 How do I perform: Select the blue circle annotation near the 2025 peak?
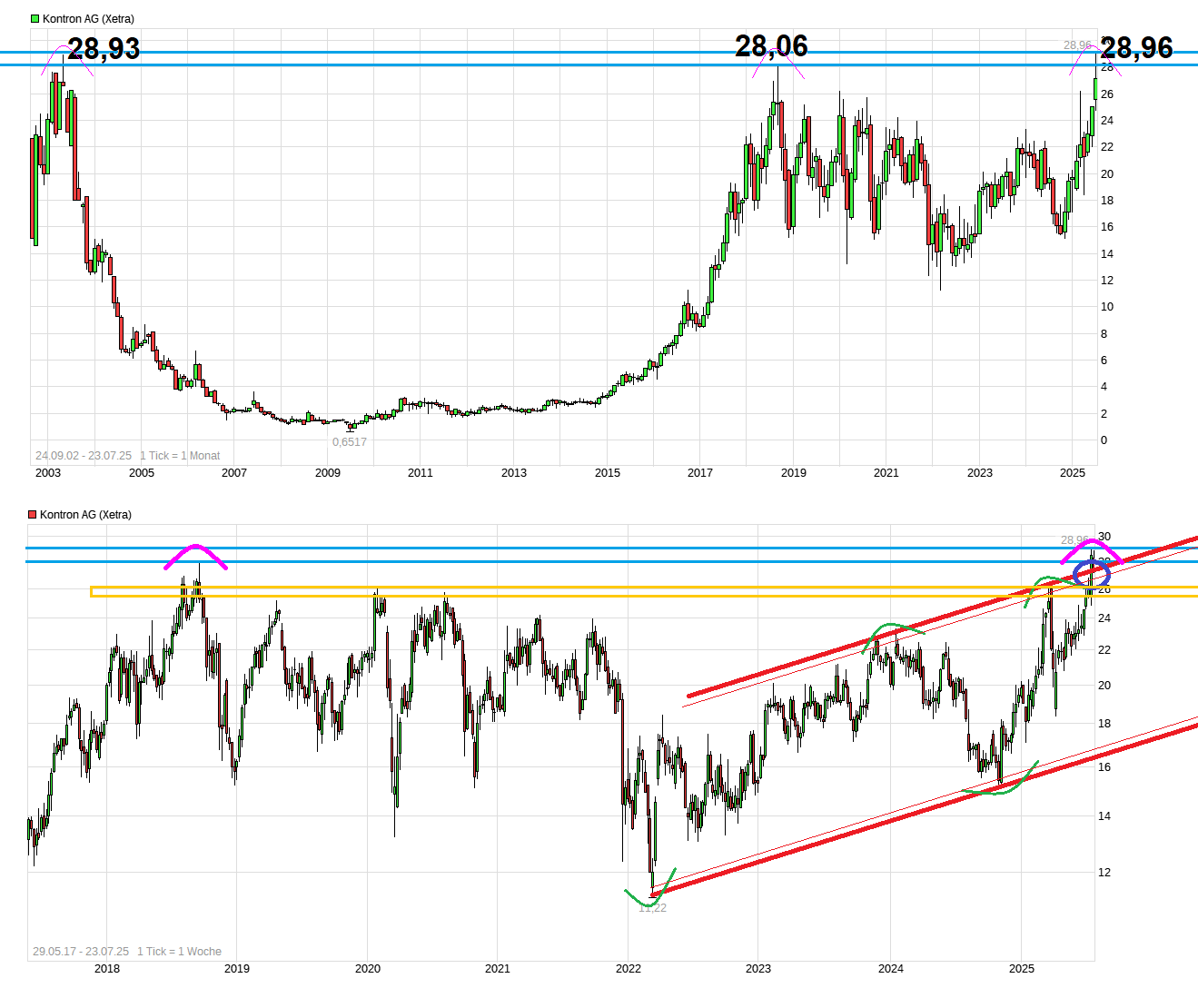1091,572
